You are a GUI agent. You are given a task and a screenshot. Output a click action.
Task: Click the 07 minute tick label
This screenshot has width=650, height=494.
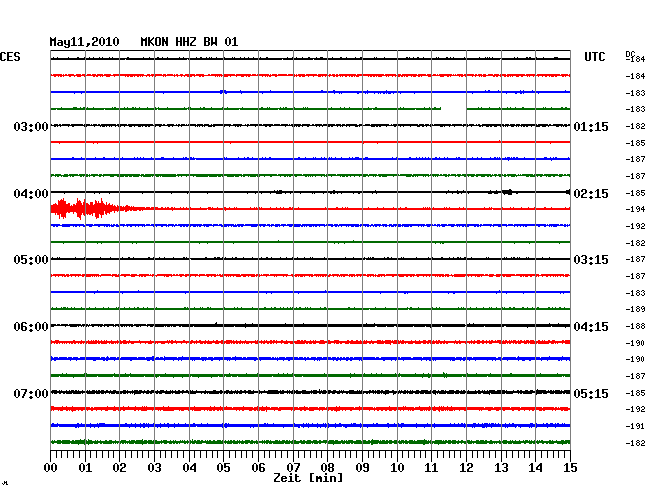293,468
